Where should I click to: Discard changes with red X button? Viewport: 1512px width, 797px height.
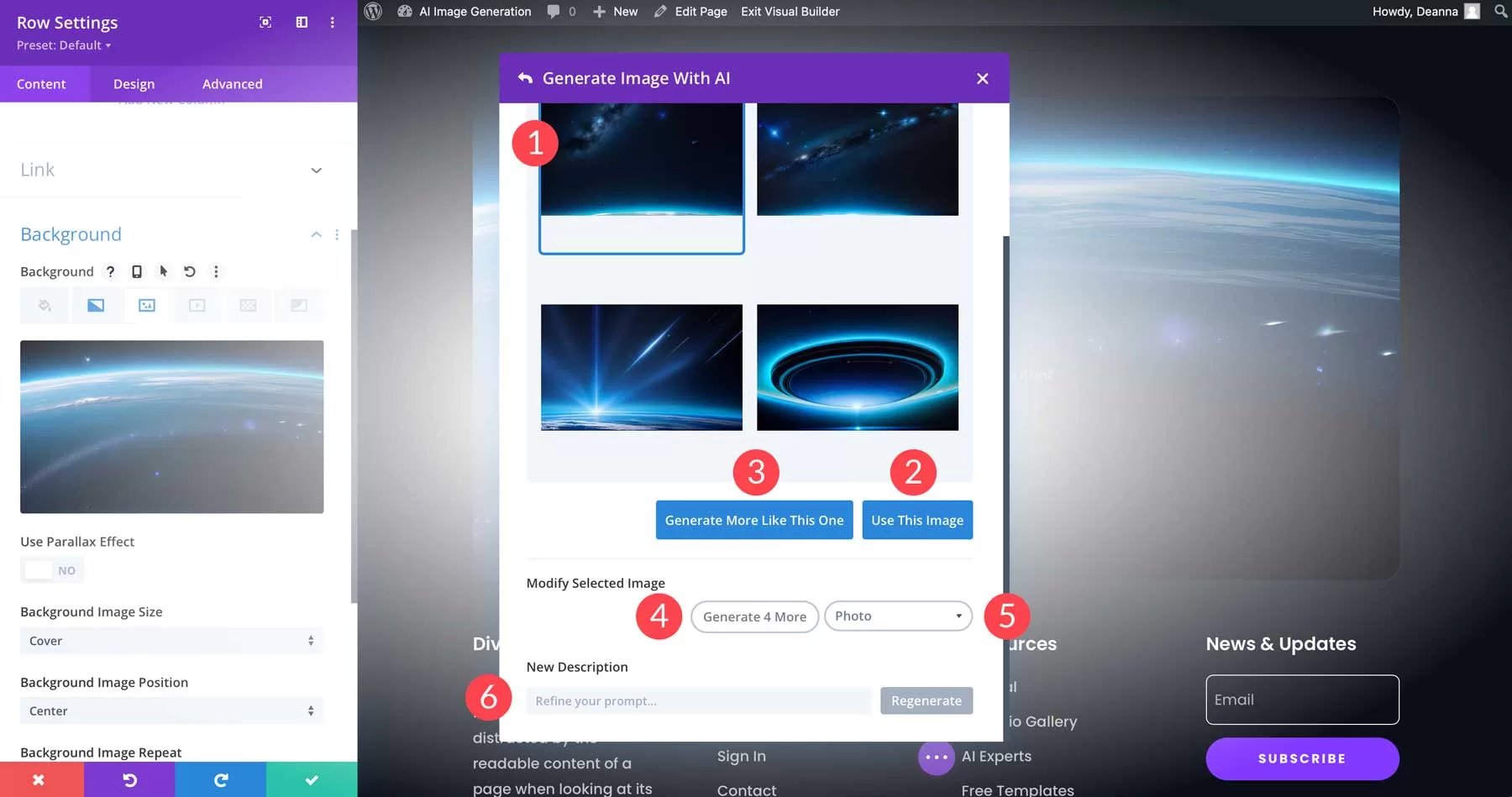39,780
